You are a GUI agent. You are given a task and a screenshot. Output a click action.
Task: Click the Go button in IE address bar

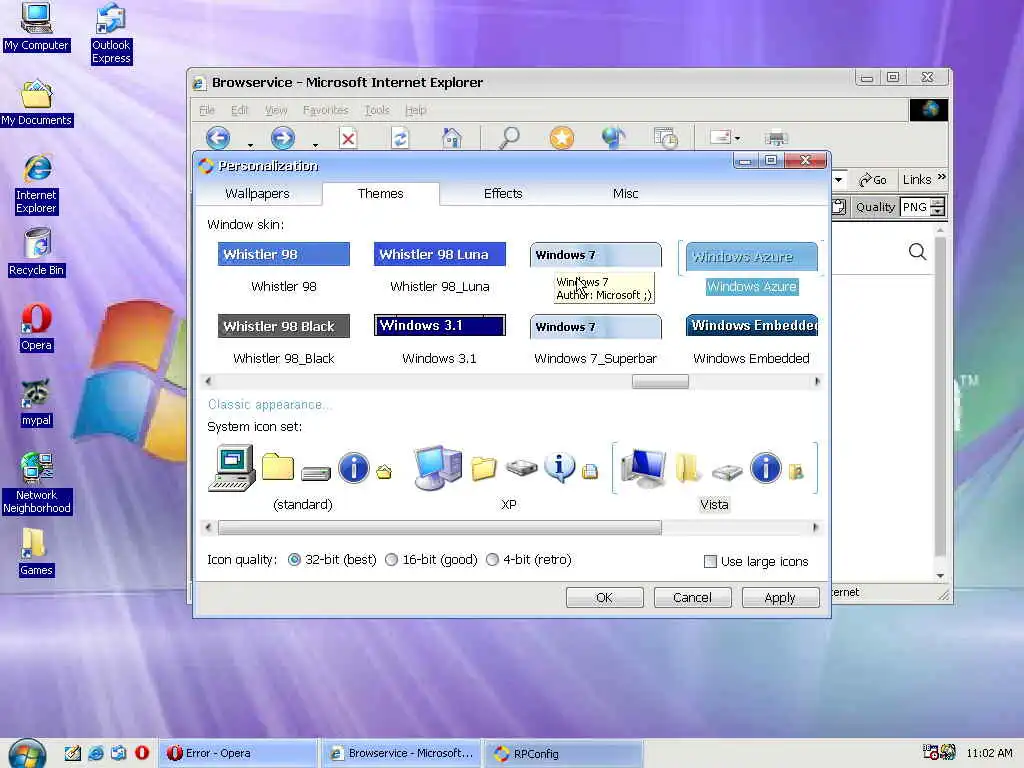click(x=873, y=180)
